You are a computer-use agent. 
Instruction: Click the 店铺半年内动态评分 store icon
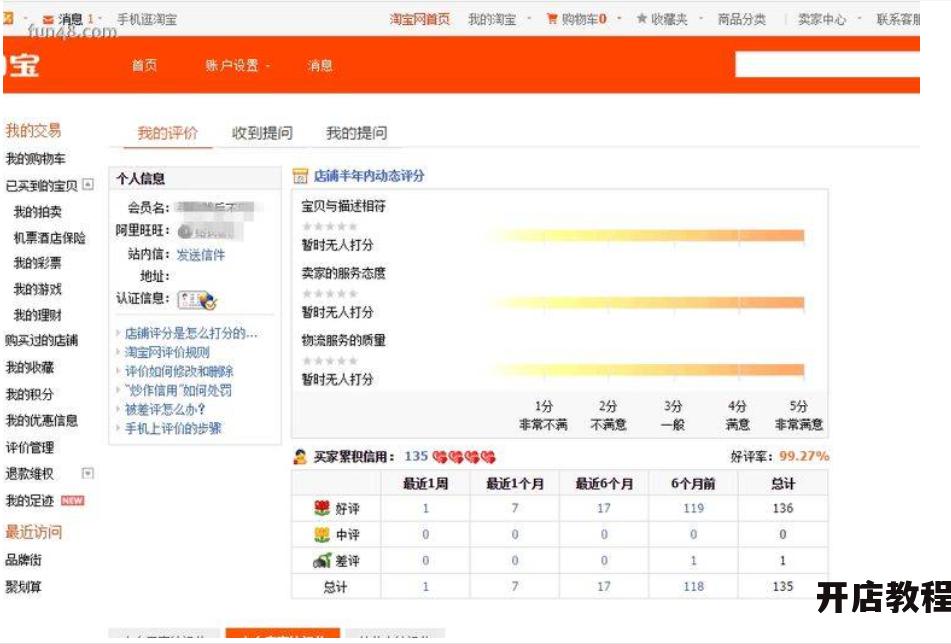pos(300,176)
